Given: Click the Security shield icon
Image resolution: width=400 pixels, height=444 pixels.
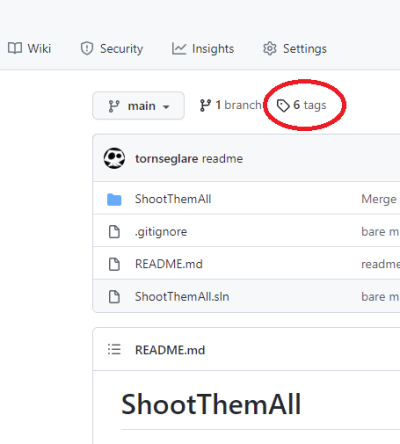Looking at the screenshot, I should [x=87, y=49].
